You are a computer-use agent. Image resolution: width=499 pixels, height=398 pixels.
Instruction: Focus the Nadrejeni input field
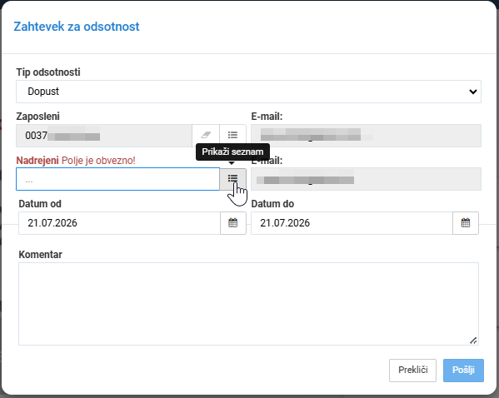pyautogui.click(x=118, y=179)
